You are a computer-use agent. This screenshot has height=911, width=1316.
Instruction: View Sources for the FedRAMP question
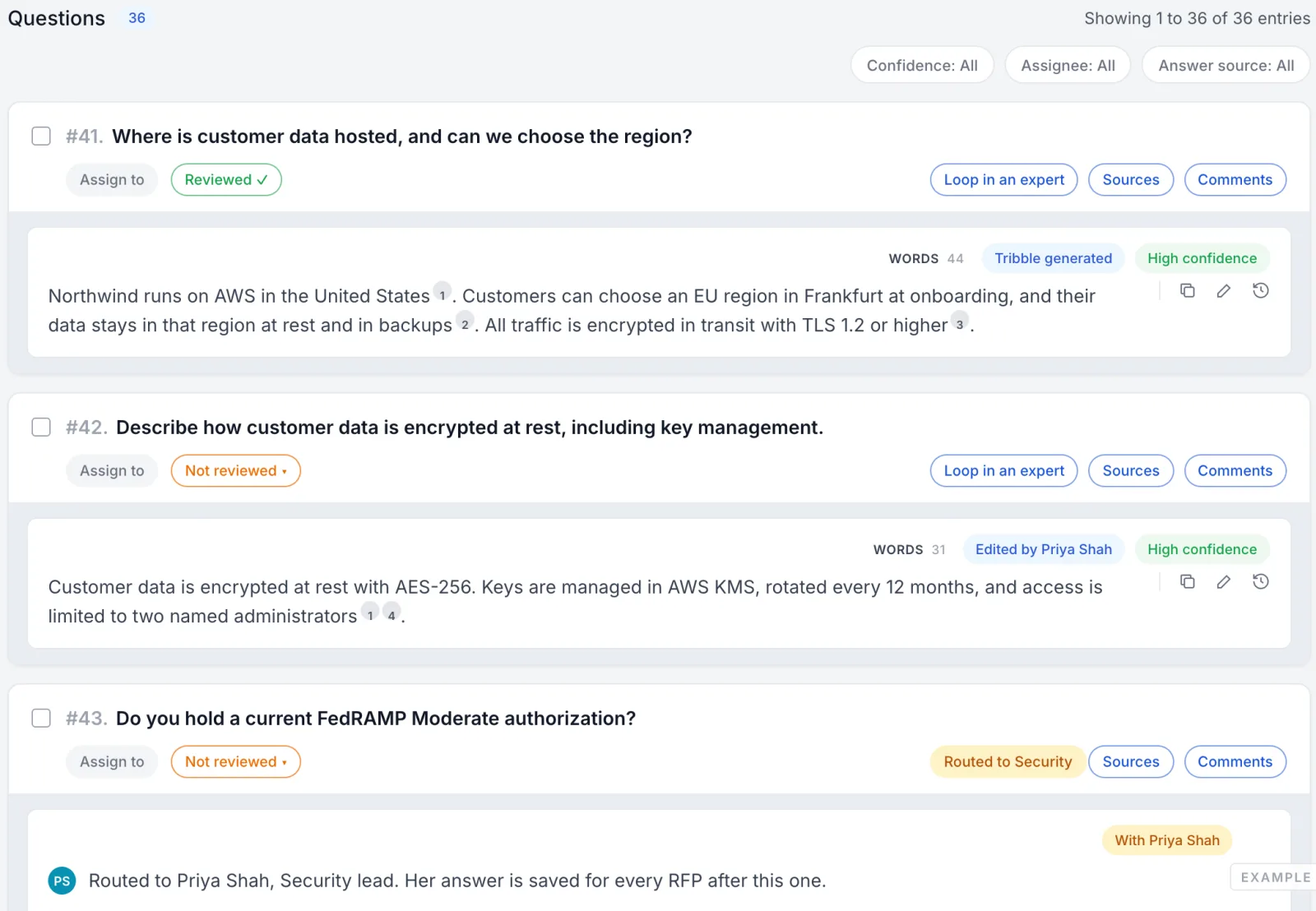click(1131, 761)
